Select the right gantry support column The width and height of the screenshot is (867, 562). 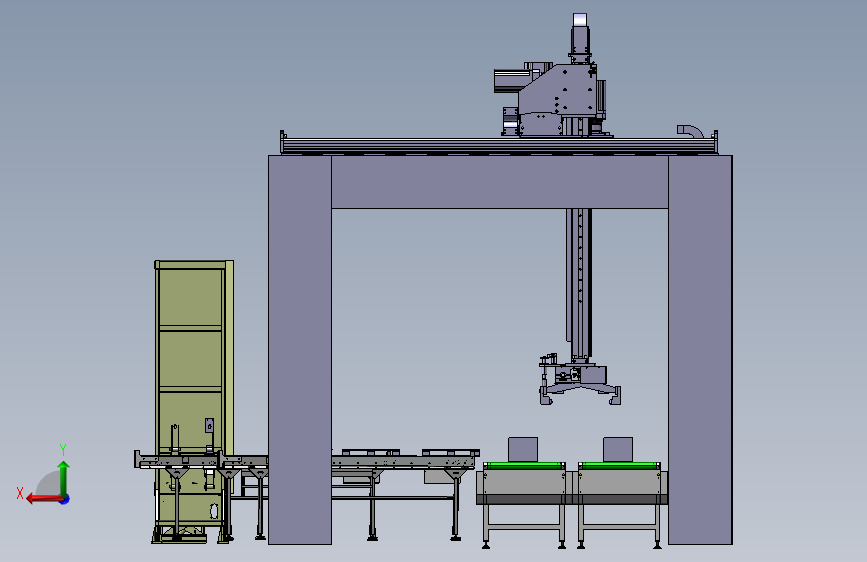point(700,350)
